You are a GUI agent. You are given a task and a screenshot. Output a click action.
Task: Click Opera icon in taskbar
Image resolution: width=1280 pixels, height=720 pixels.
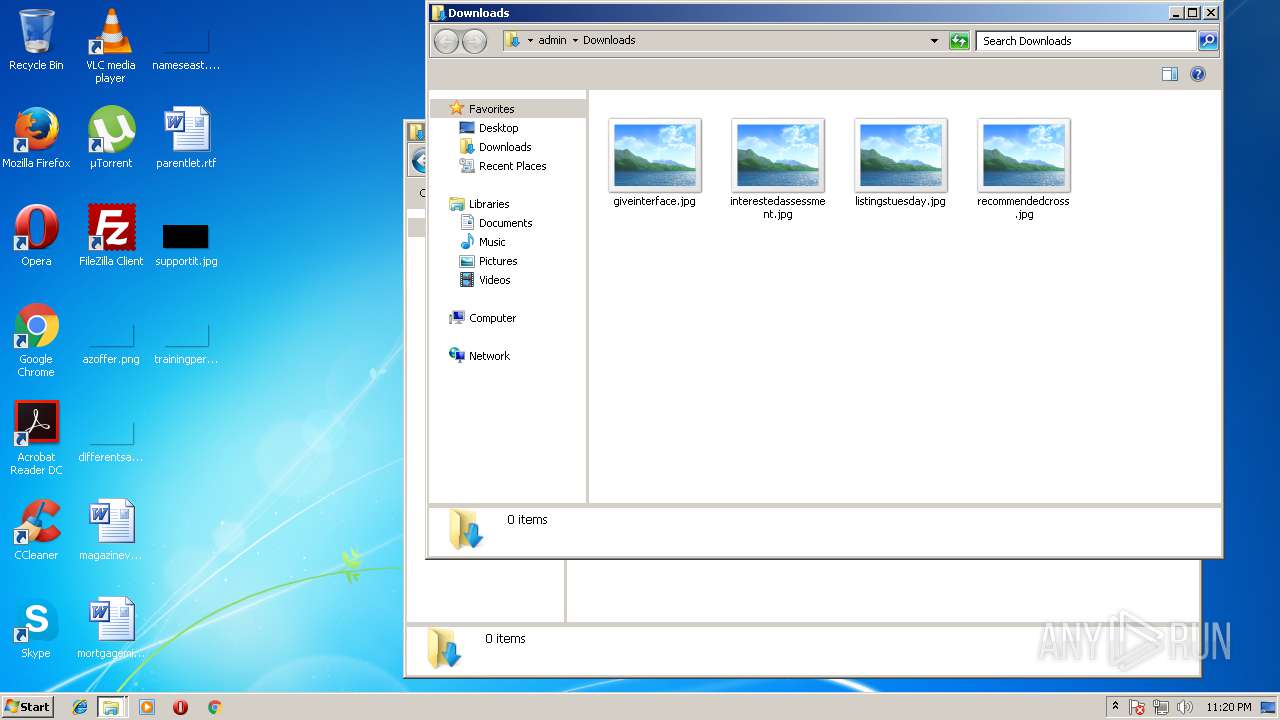coord(181,707)
